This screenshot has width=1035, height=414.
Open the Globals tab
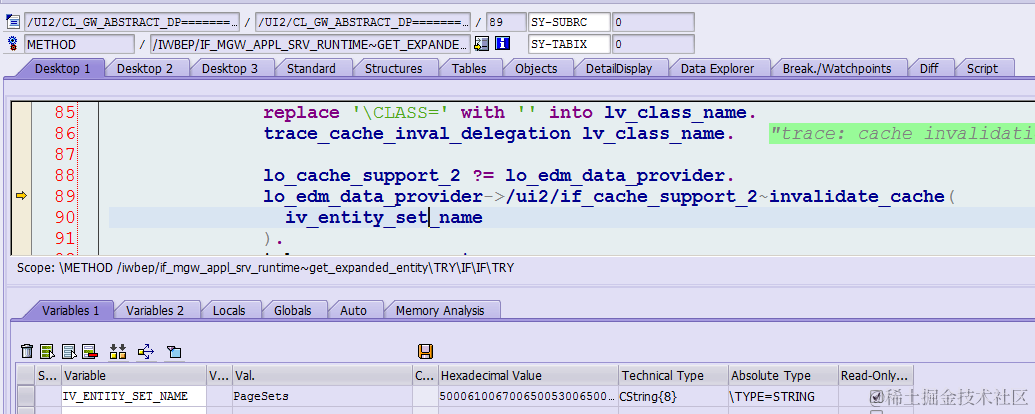click(292, 310)
